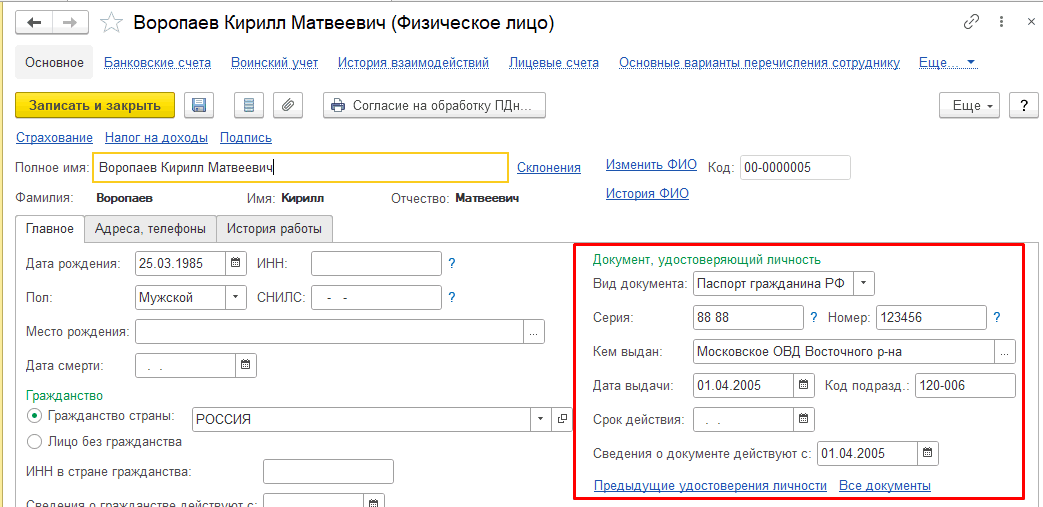This screenshot has width=1043, height=507.
Task: Click the back navigation arrow
Action: pyautogui.click(x=35, y=22)
